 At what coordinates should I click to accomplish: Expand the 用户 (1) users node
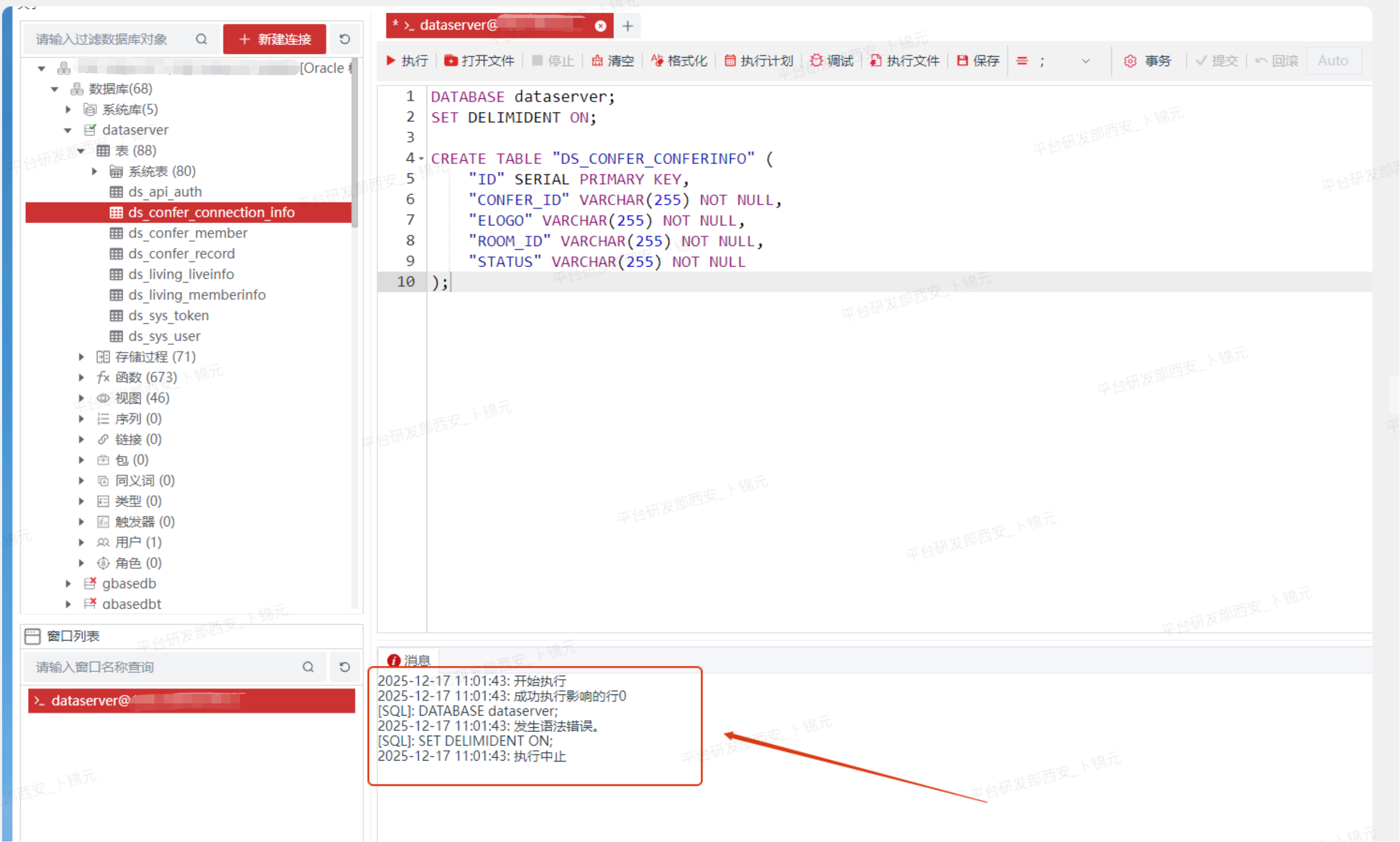point(81,543)
